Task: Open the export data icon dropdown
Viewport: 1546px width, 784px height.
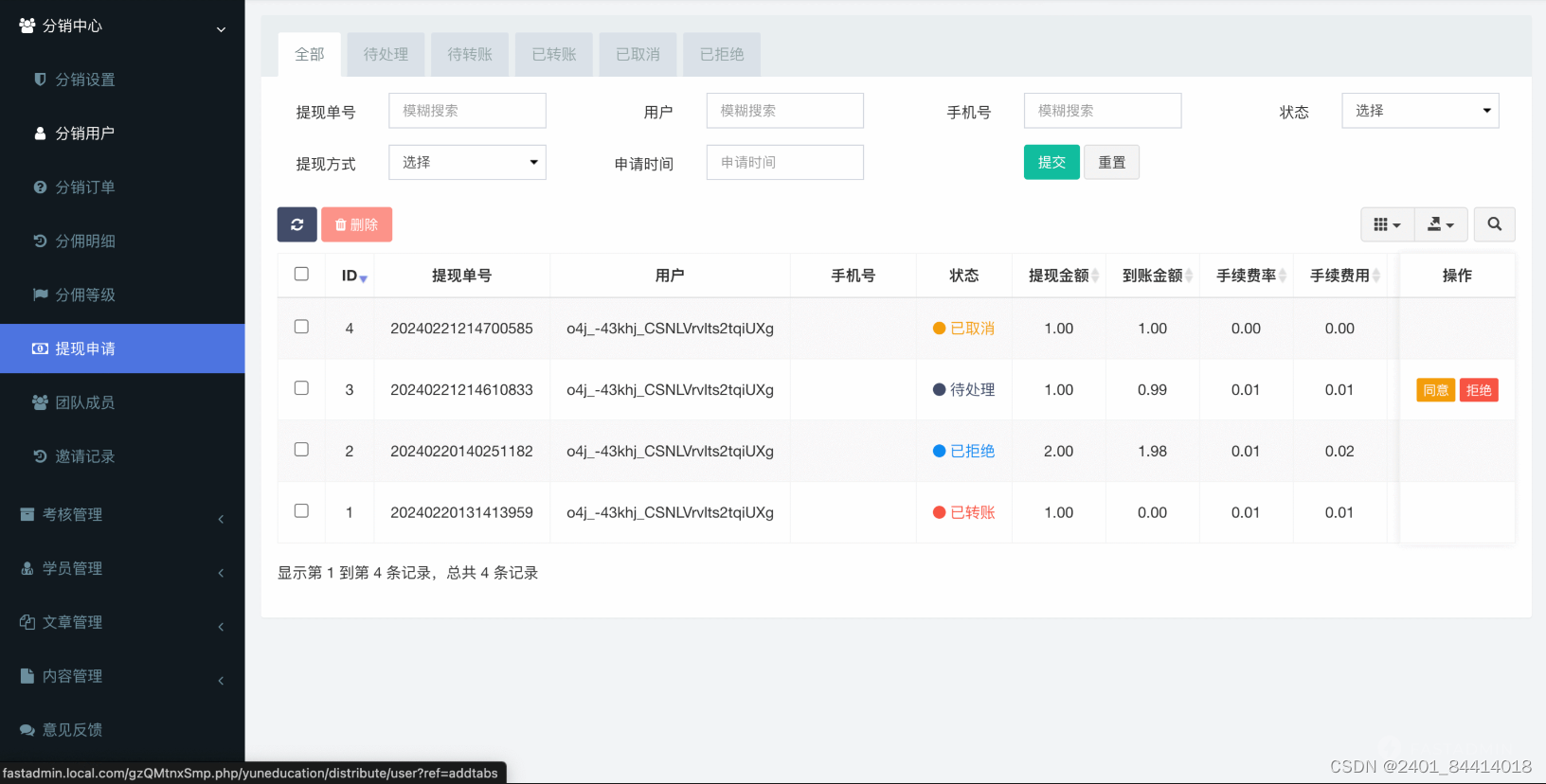Action: tap(1441, 224)
